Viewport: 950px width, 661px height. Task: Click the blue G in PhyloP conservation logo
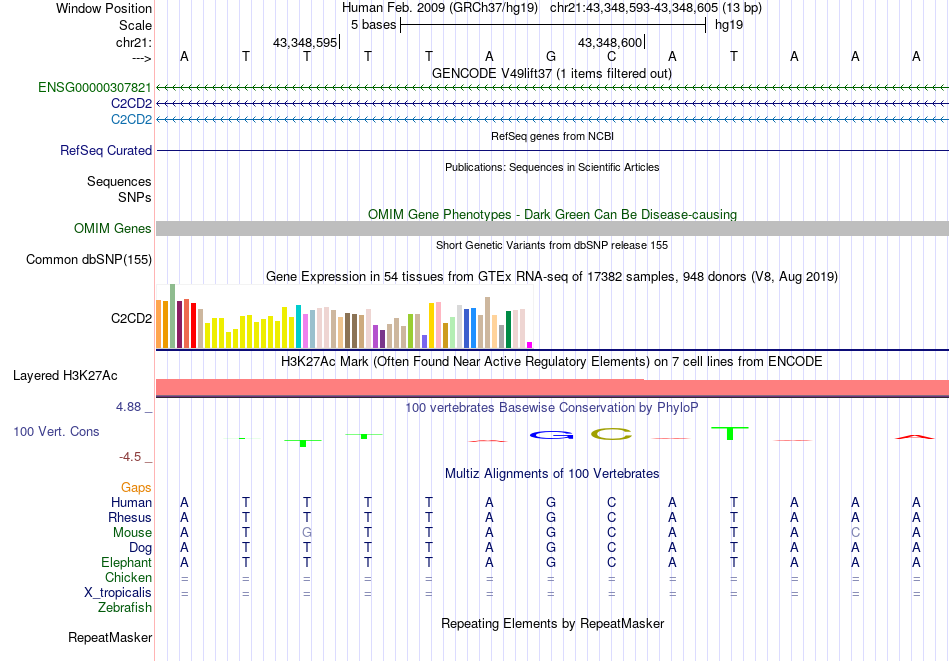pos(551,435)
